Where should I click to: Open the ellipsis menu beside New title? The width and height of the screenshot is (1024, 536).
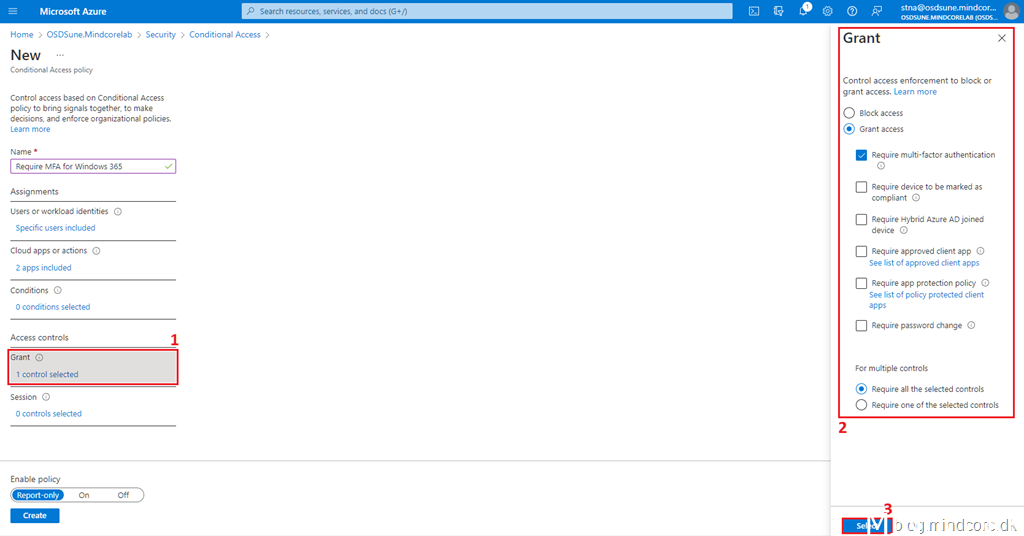pyautogui.click(x=60, y=55)
